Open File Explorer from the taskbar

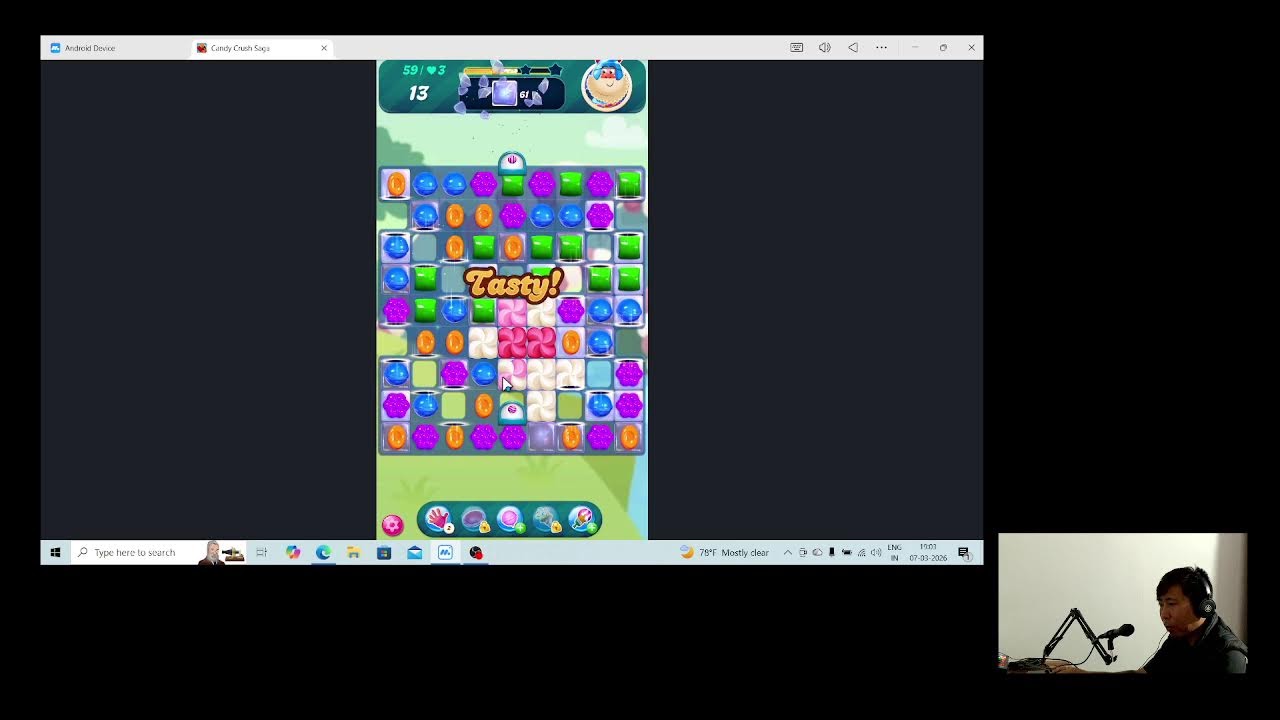[353, 552]
